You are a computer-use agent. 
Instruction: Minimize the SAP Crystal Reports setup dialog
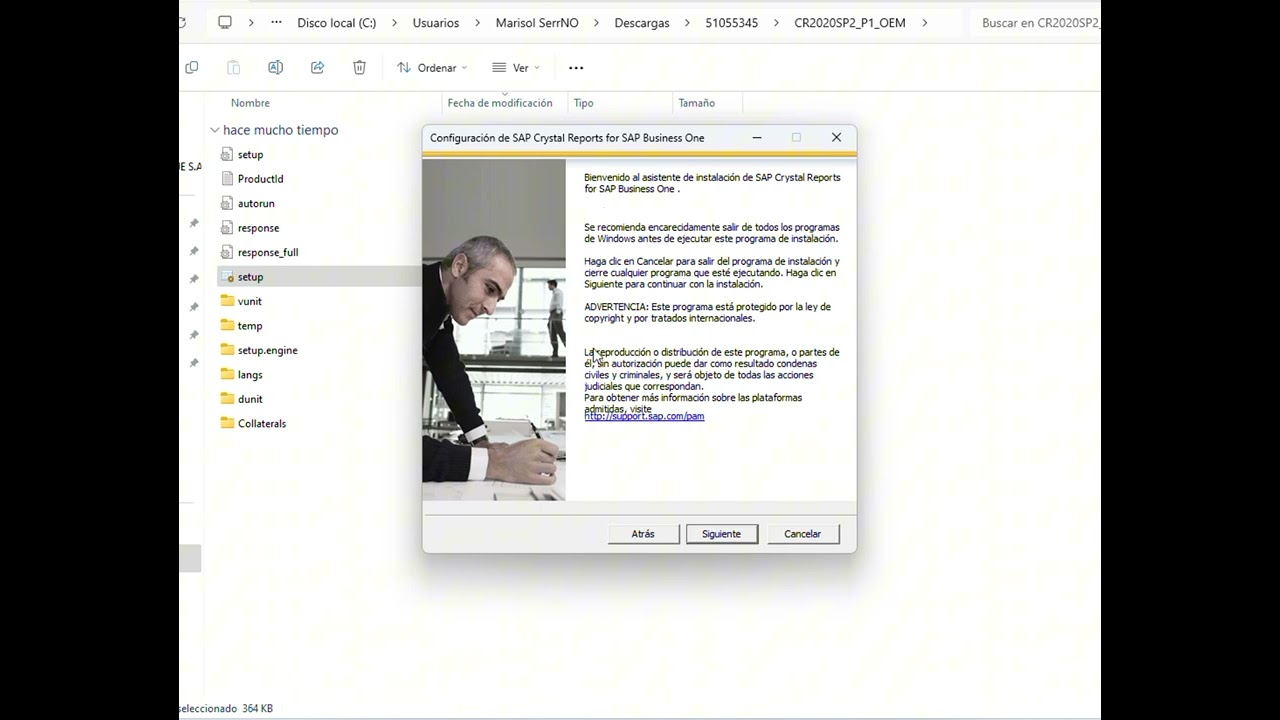[757, 137]
